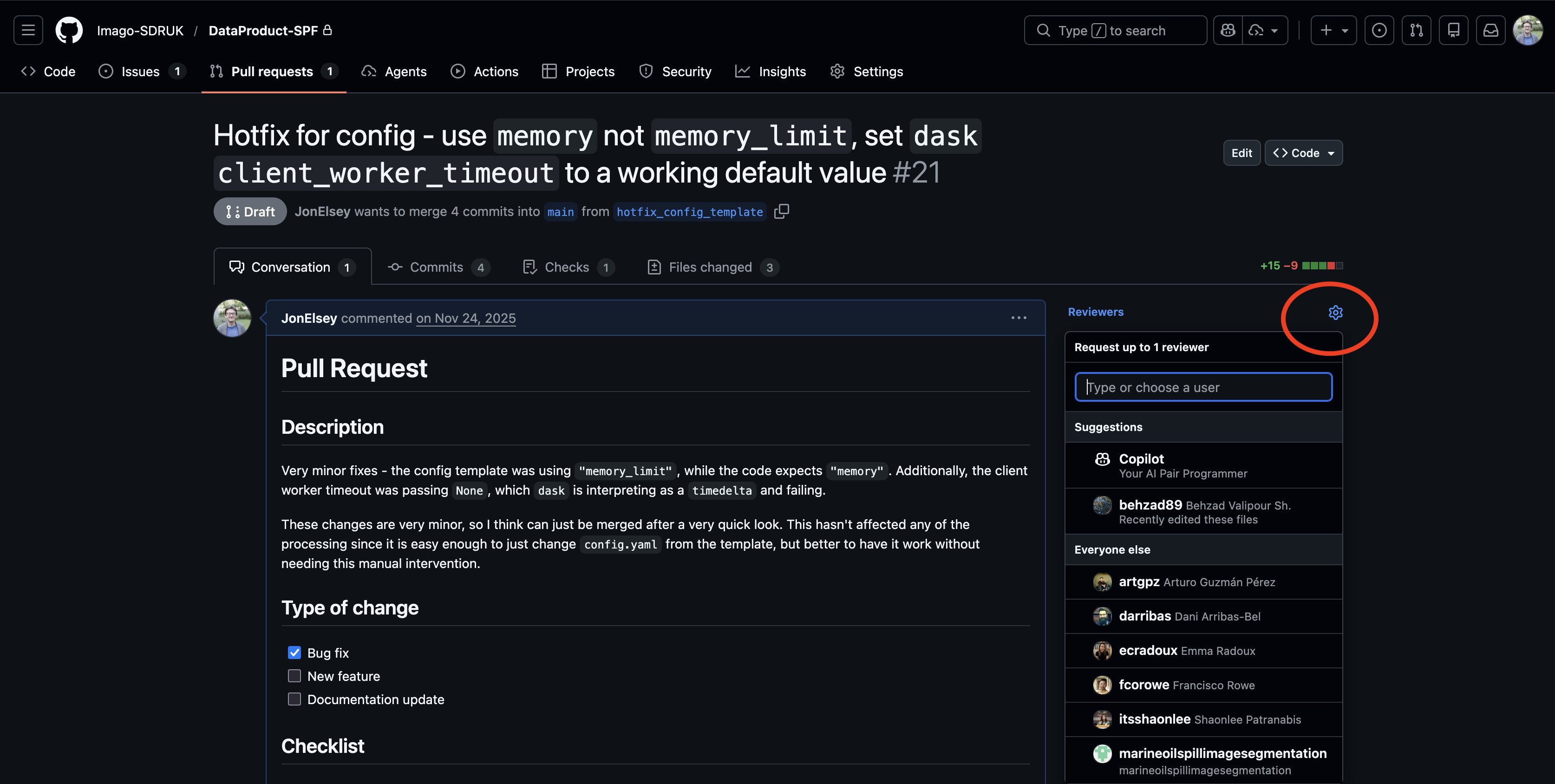Check the Documentation update checkbox

click(x=294, y=699)
